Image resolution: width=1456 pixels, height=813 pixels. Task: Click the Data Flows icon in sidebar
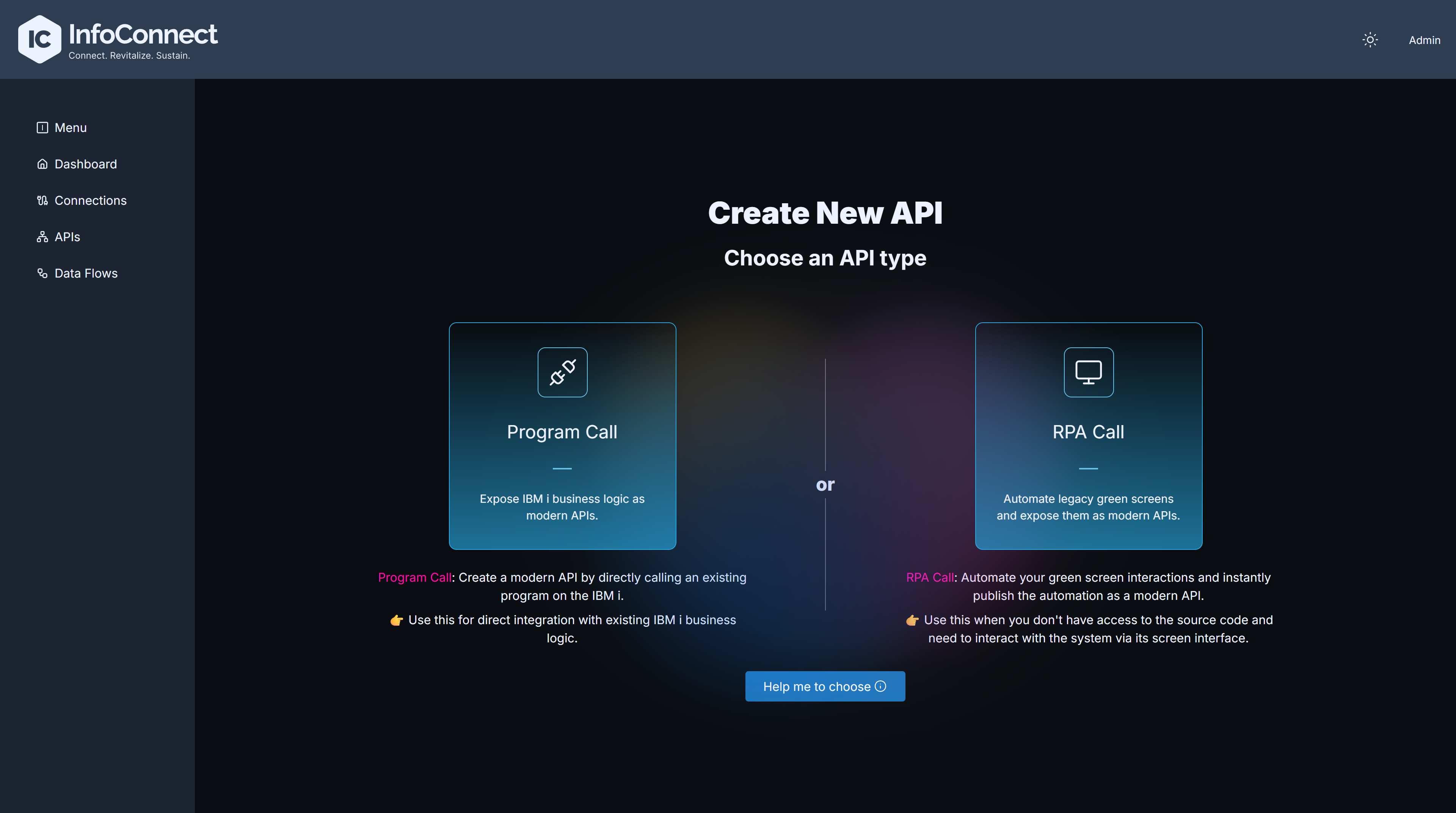(42, 273)
